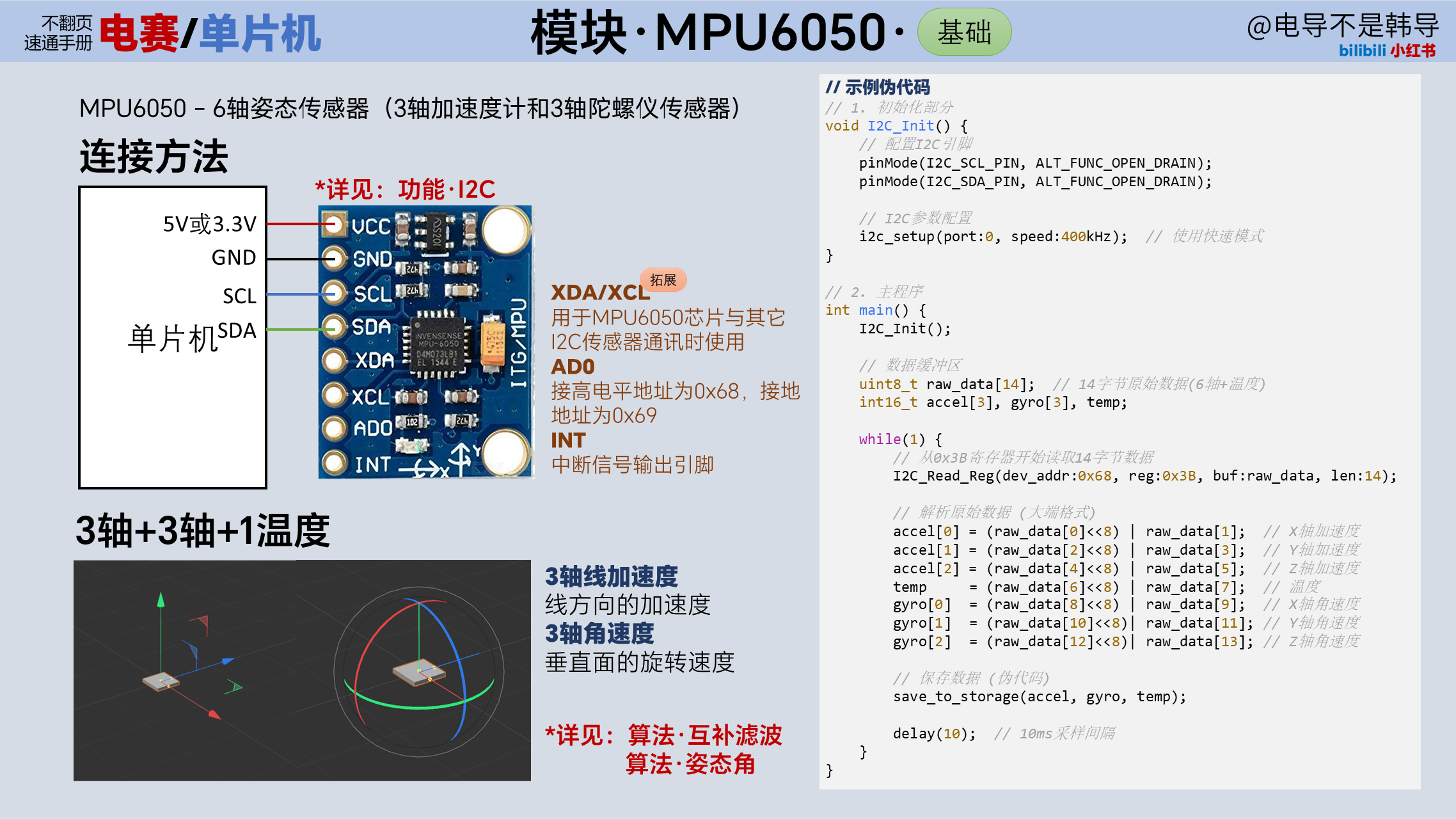Click the 不翻页速通手册 label
The height and width of the screenshot is (819, 1456).
(58, 33)
